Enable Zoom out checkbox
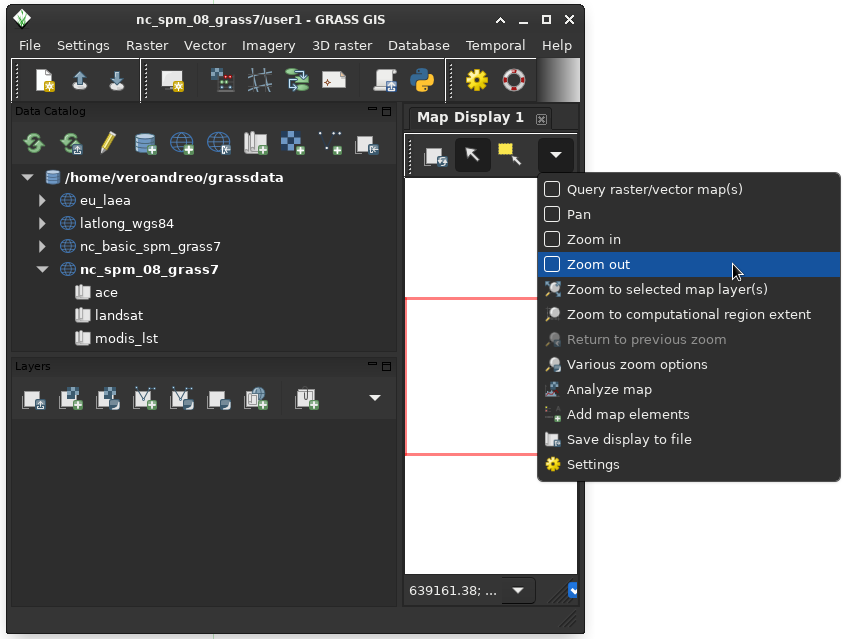The height and width of the screenshot is (639, 849). click(552, 264)
